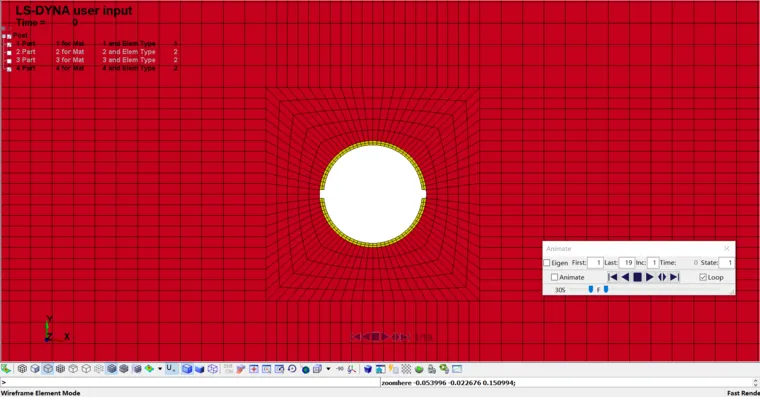Uncheck the Loop checkbox
This screenshot has width=760, height=397.
(x=703, y=277)
